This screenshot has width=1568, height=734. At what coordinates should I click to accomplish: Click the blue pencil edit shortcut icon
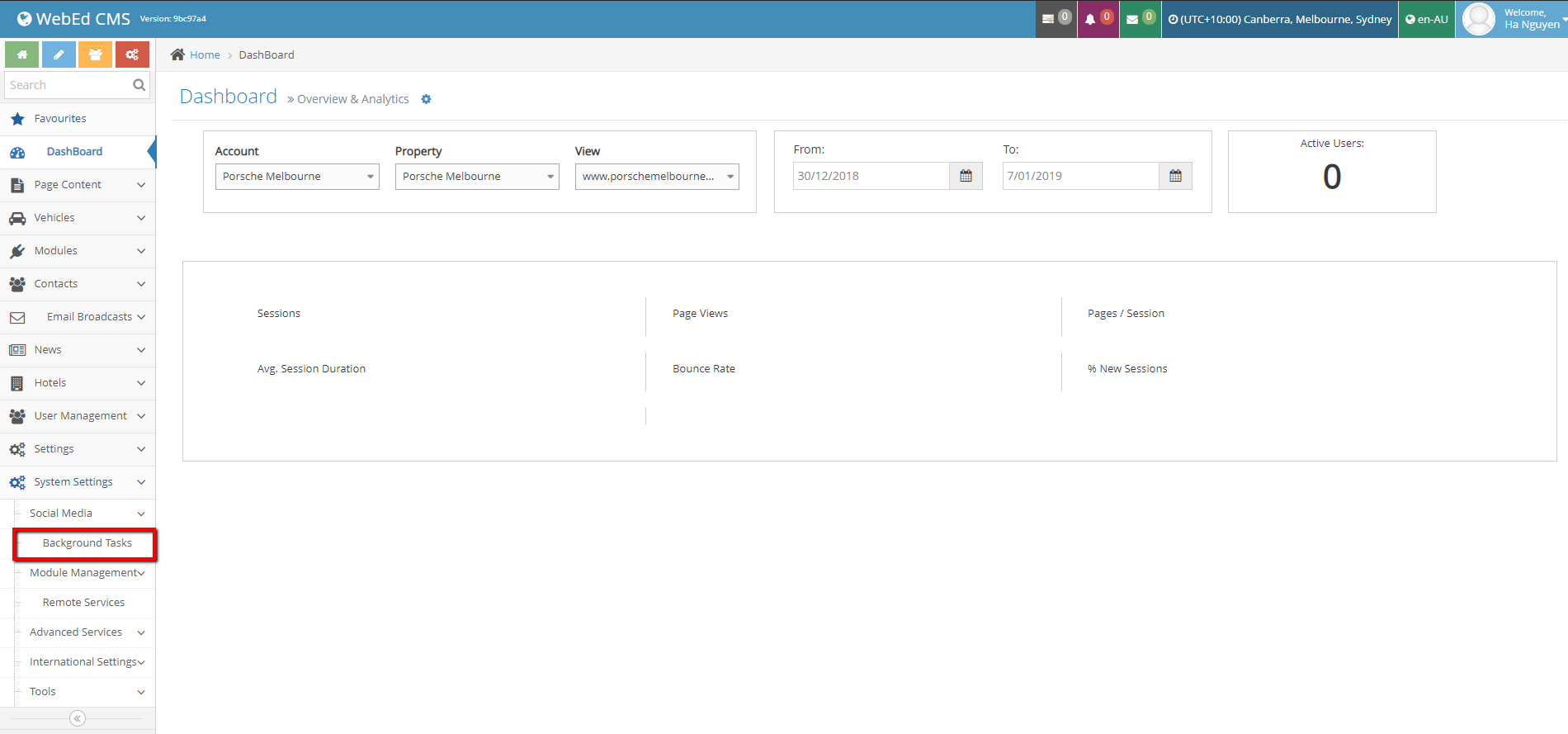tap(59, 54)
